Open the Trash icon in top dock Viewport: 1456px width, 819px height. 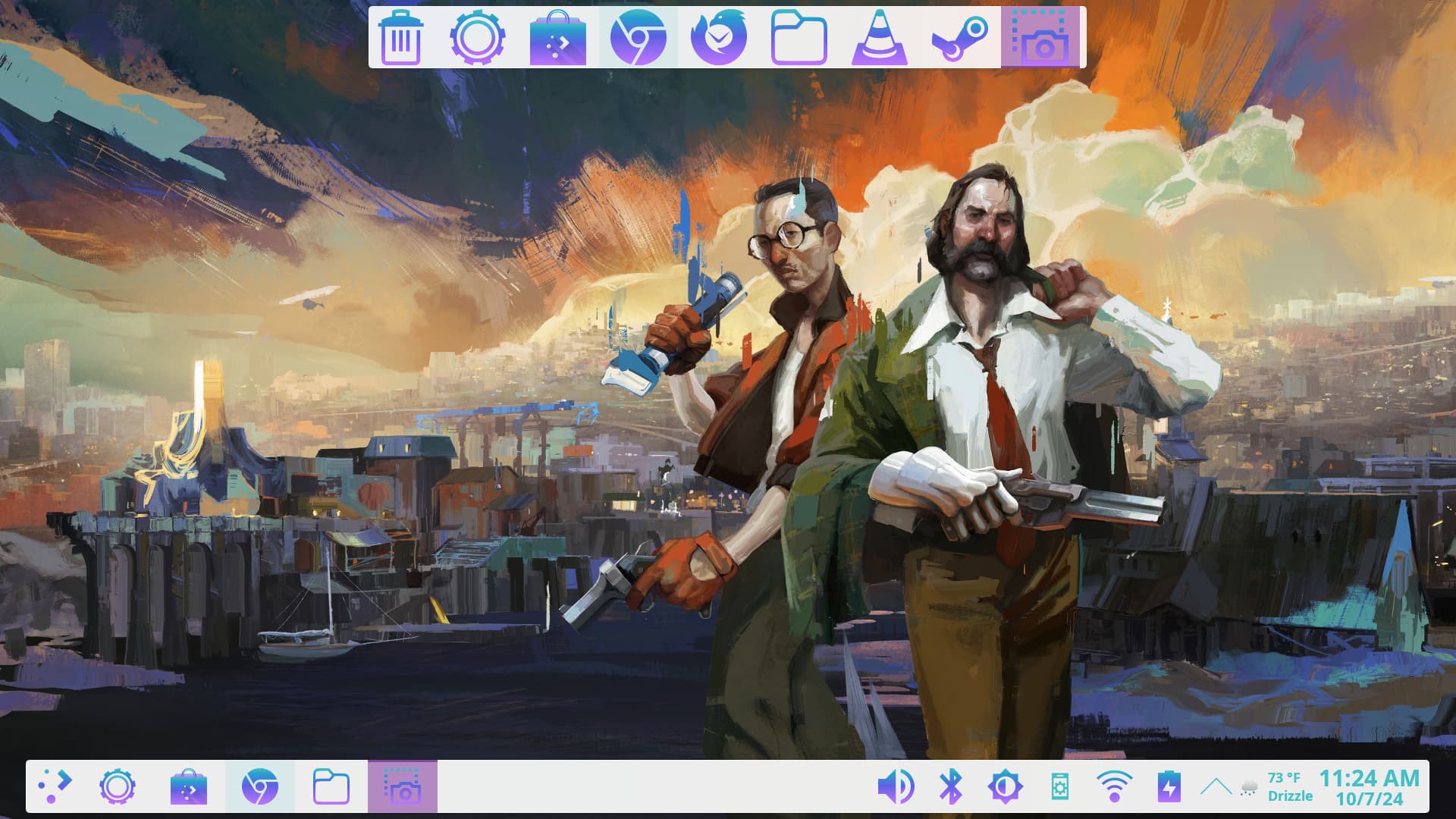click(400, 37)
